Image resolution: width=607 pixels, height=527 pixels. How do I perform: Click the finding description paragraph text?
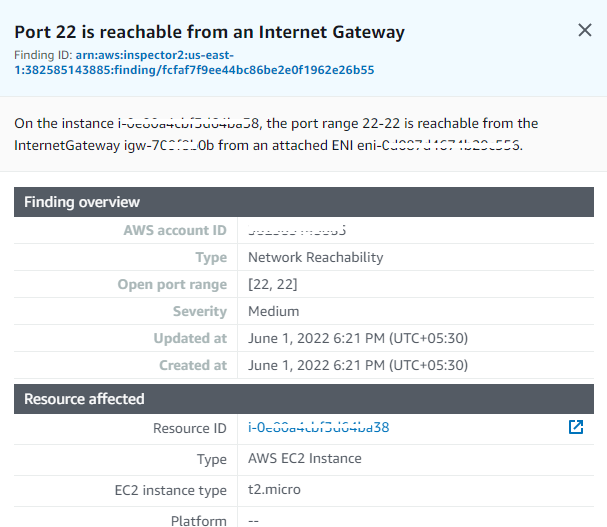[276, 134]
